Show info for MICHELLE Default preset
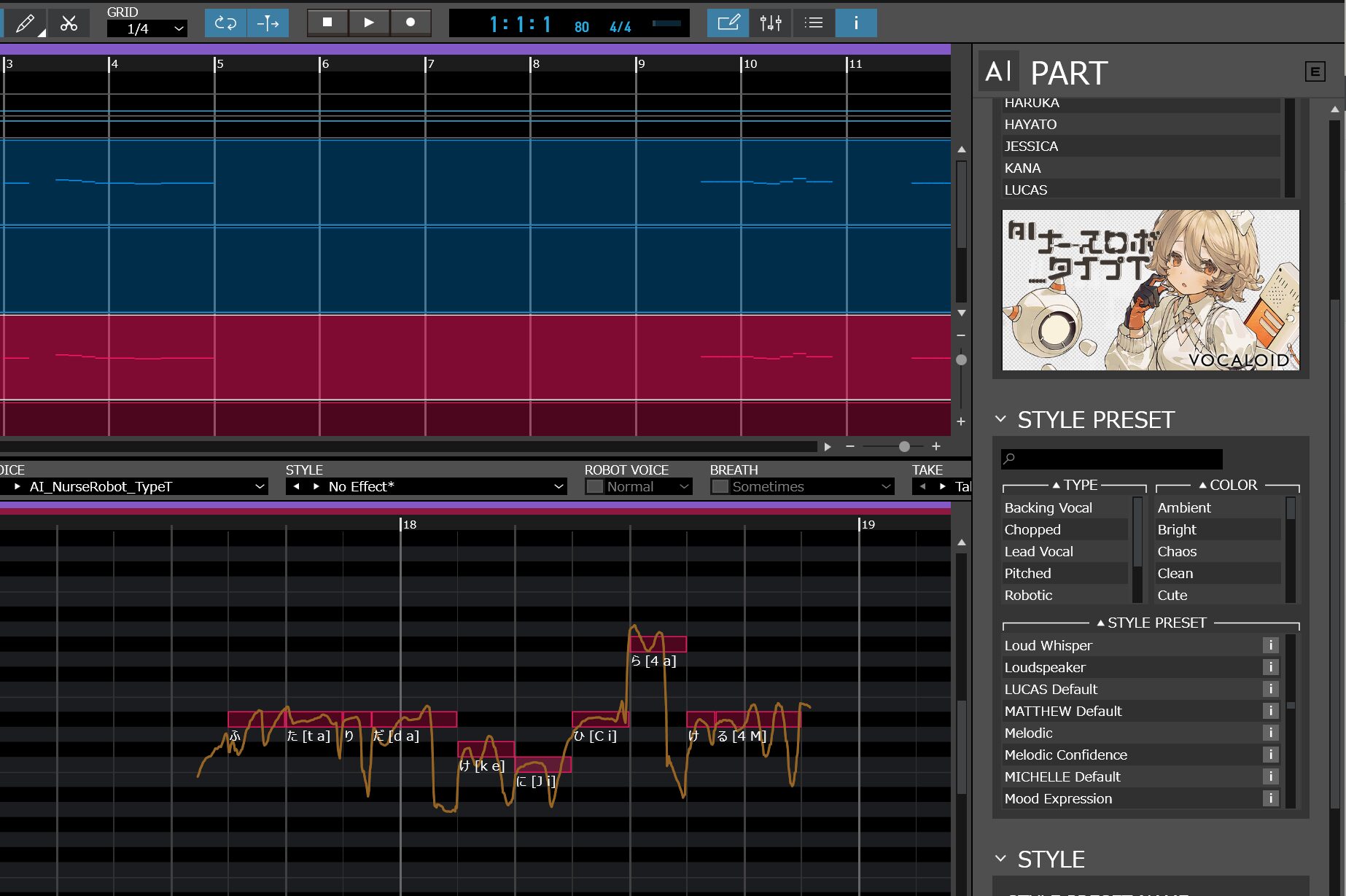This screenshot has height=896, width=1346. [x=1270, y=776]
